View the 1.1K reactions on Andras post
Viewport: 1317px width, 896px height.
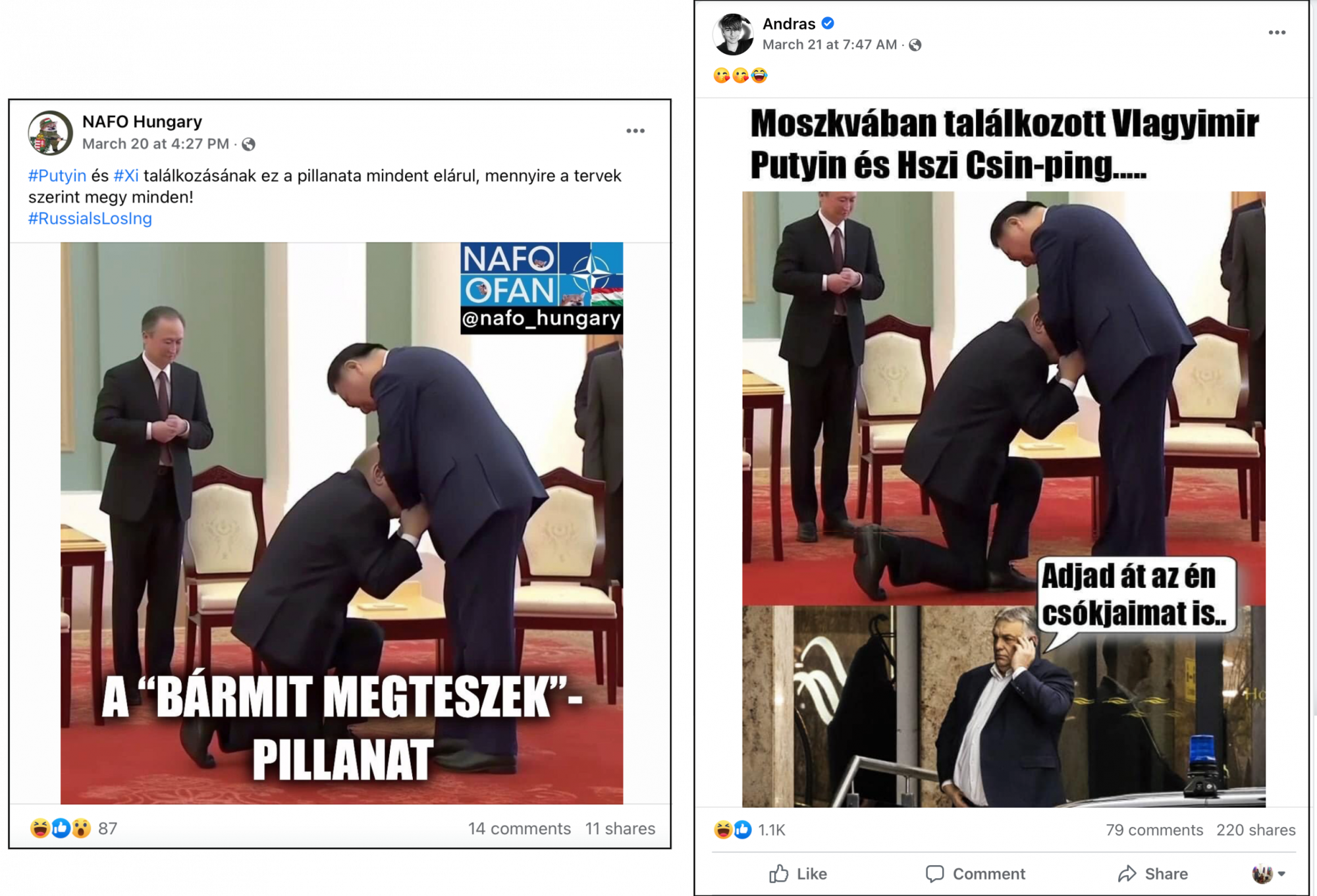749,830
